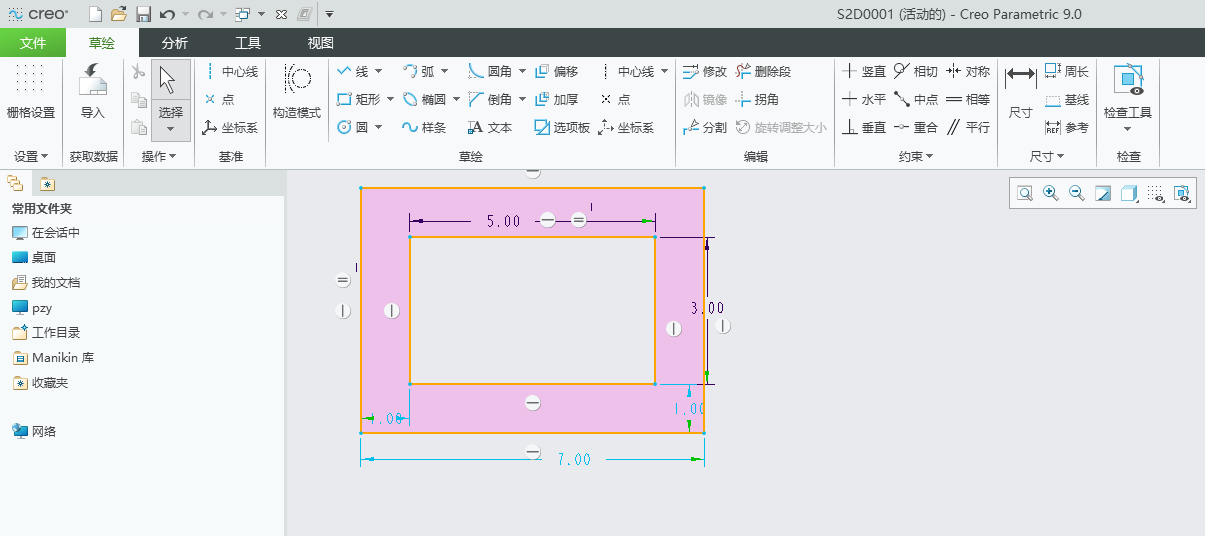Viewport: 1205px width, 536px height.
Task: Apply the Symmetric (对称) constraint
Action: [967, 72]
